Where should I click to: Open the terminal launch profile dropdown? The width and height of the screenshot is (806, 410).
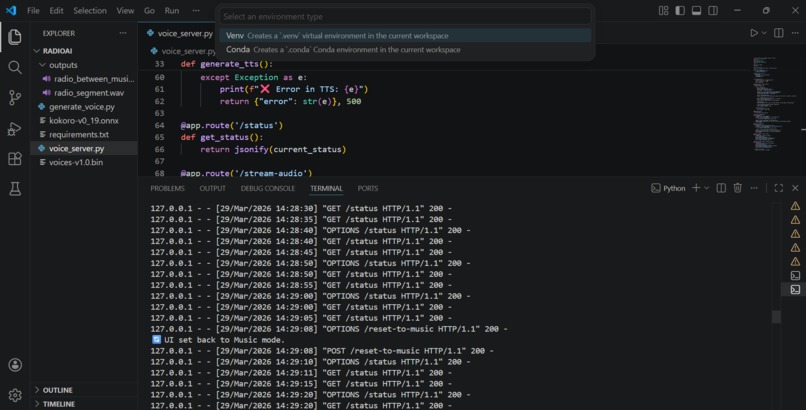point(707,188)
